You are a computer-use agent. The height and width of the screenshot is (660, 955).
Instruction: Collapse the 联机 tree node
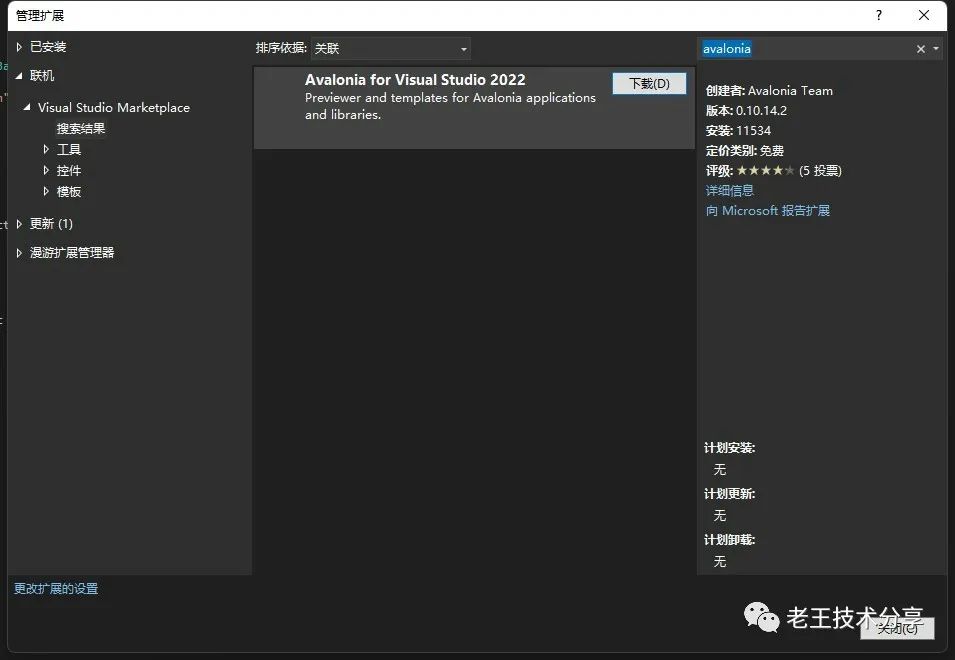click(x=19, y=75)
